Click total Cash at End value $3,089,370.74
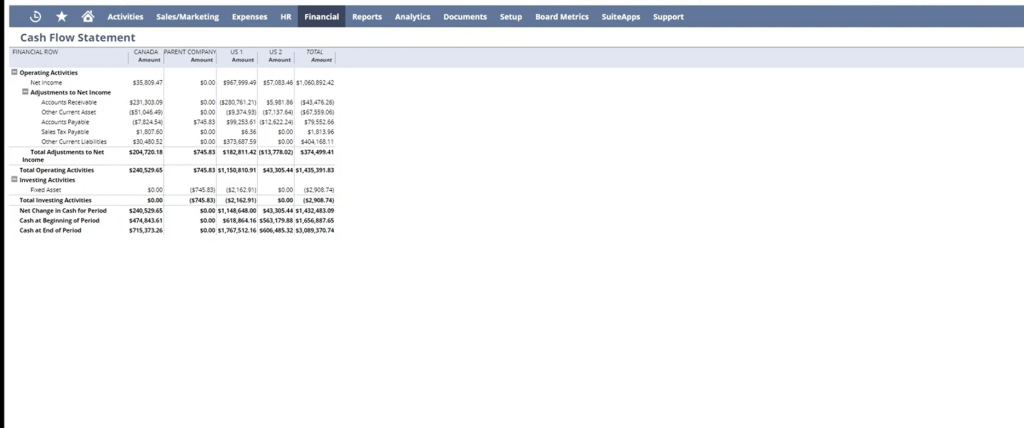This screenshot has width=1024, height=428. [315, 231]
